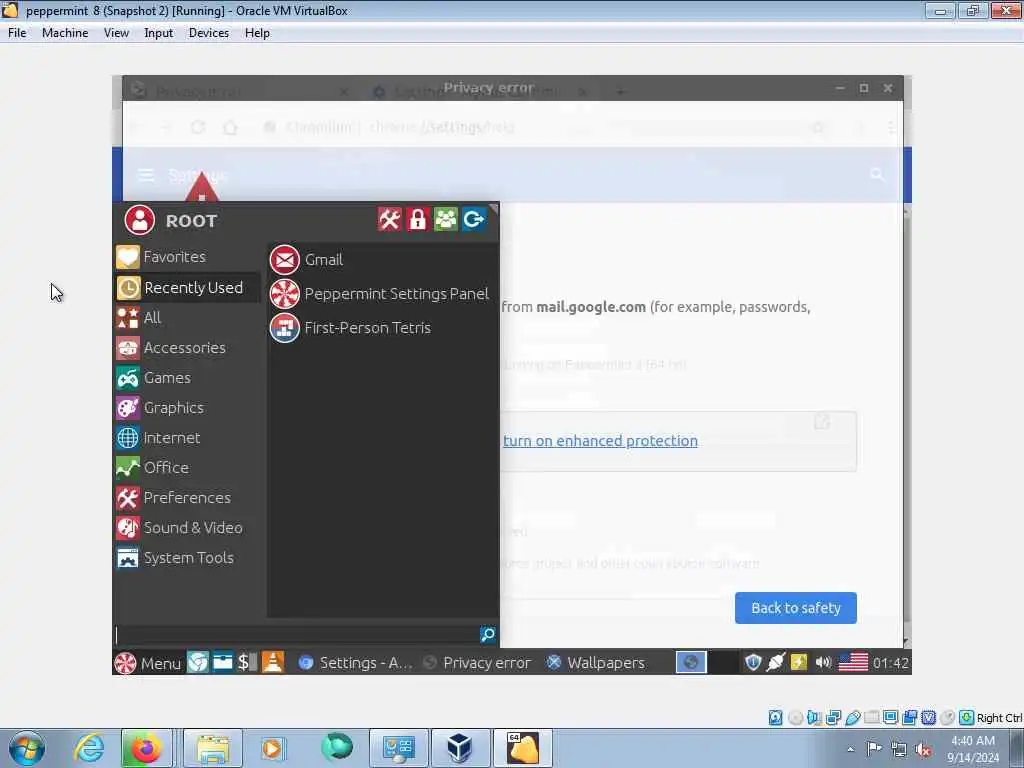Click the Peppermint Menu button

tap(148, 663)
